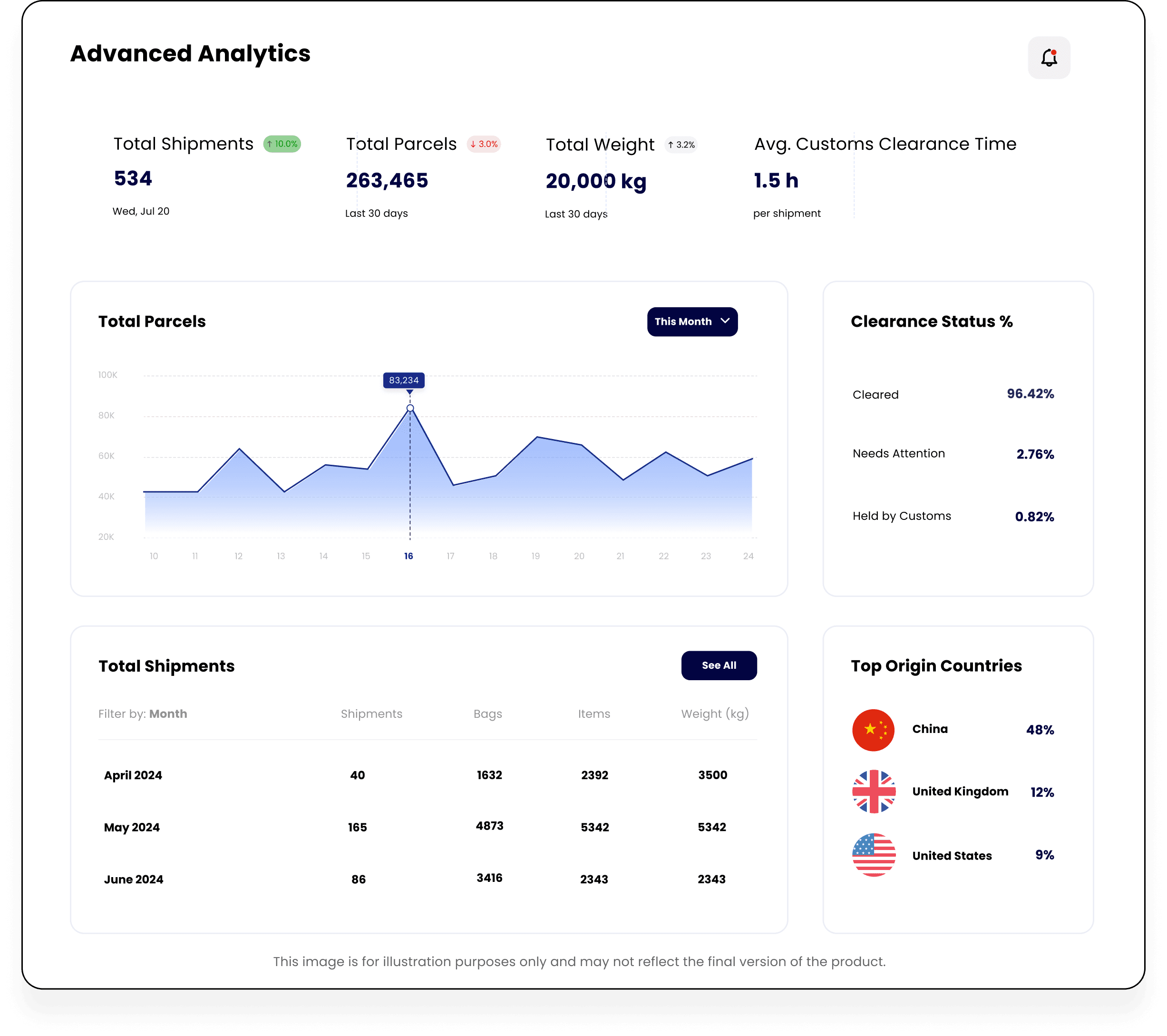Click the 3.2% Total Weight badge

click(681, 145)
